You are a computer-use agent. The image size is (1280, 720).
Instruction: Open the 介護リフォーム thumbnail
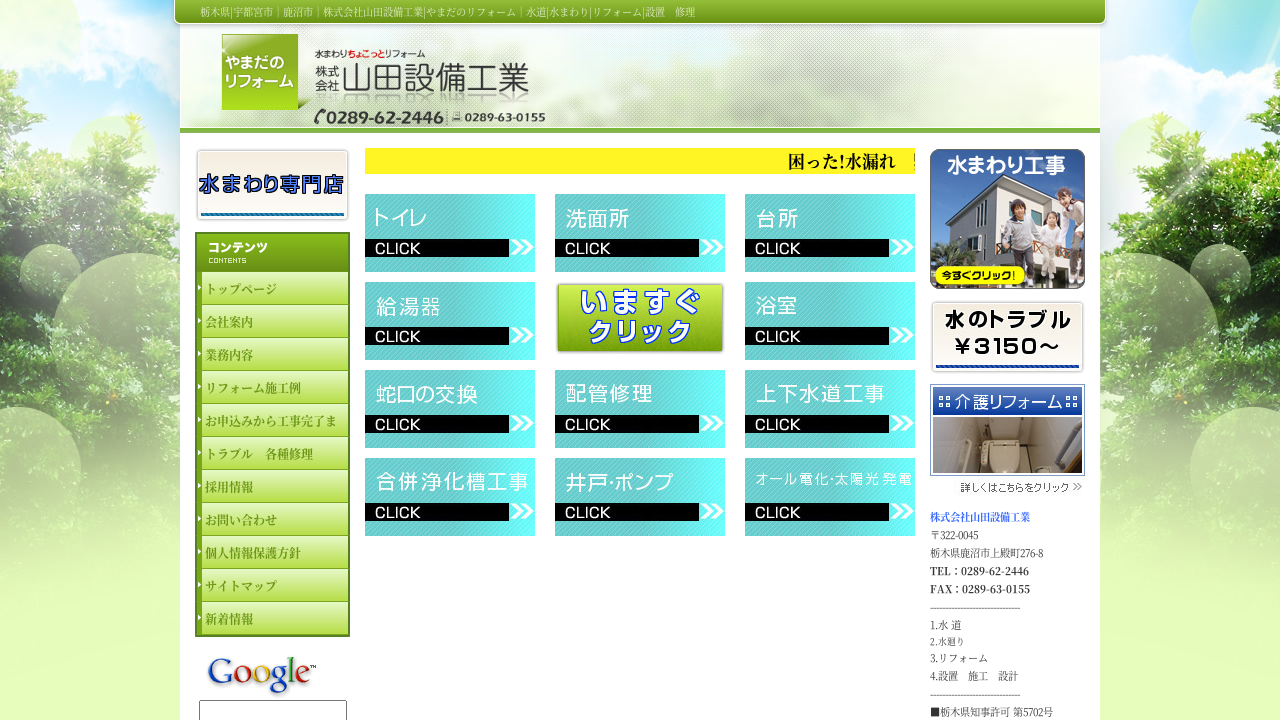click(x=1007, y=430)
